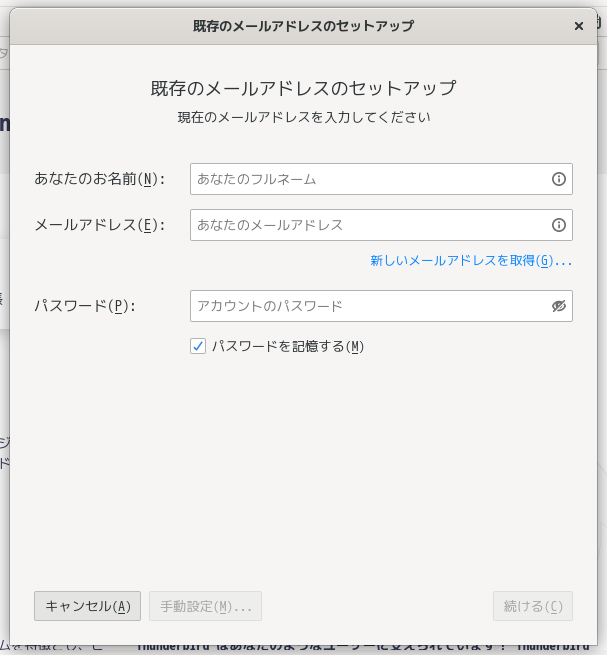Image resolution: width=607 pixels, height=655 pixels.
Task: Click the info icon in the name field
Action: (559, 179)
